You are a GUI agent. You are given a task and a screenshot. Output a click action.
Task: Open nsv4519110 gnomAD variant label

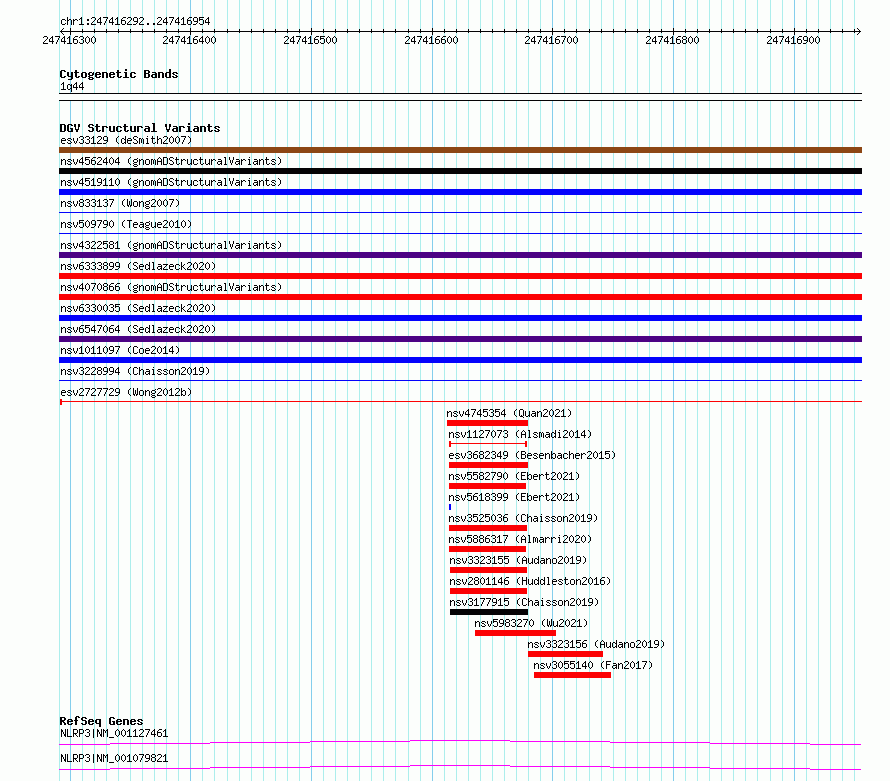point(171,182)
